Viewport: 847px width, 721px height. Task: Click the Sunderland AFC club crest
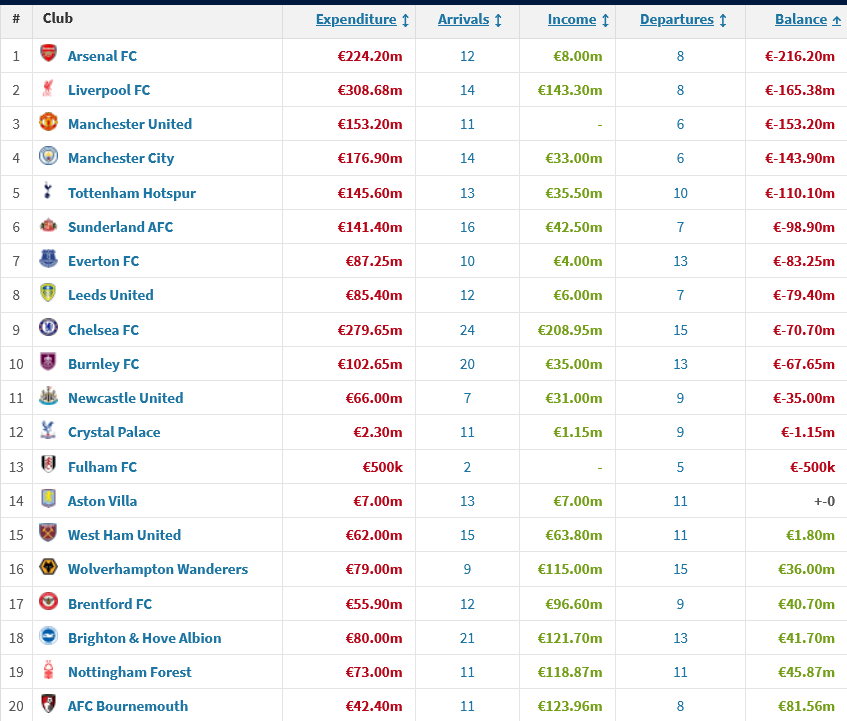pyautogui.click(x=48, y=225)
